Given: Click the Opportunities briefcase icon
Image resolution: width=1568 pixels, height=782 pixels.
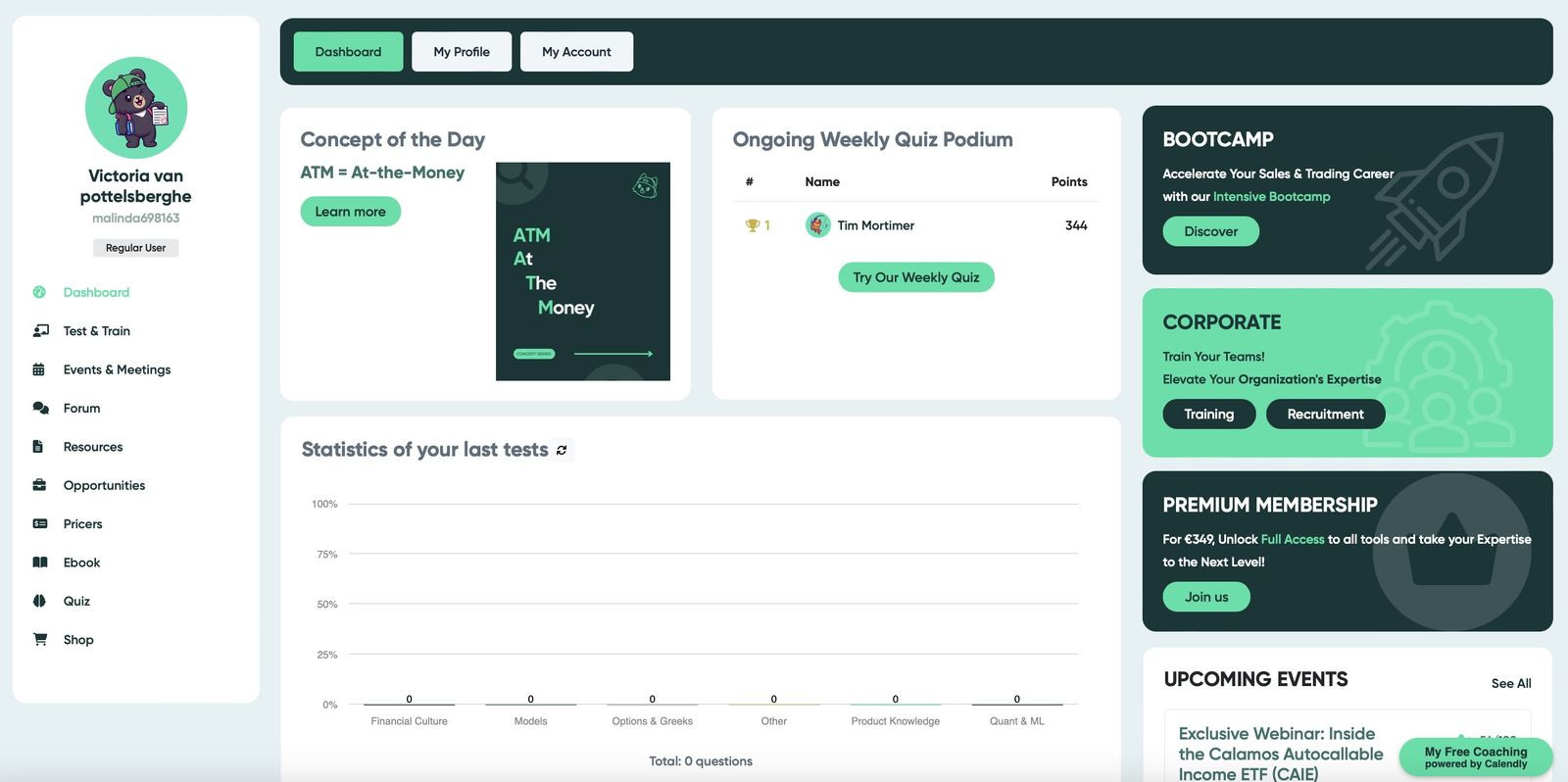Looking at the screenshot, I should pos(39,485).
